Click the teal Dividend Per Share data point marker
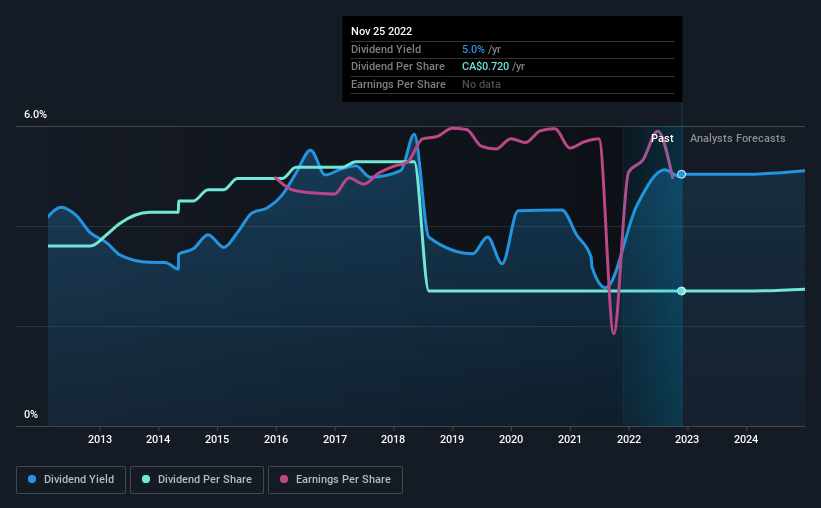Image resolution: width=821 pixels, height=508 pixels. (x=681, y=291)
